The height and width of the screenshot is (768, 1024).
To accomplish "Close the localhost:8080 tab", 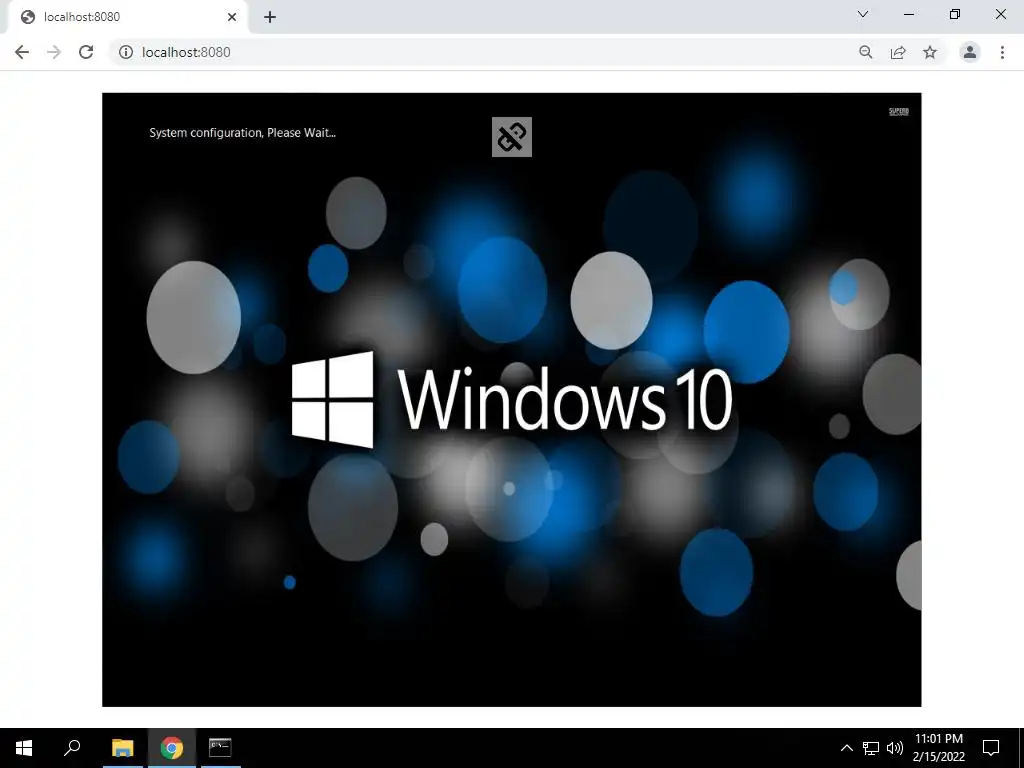I will [232, 17].
